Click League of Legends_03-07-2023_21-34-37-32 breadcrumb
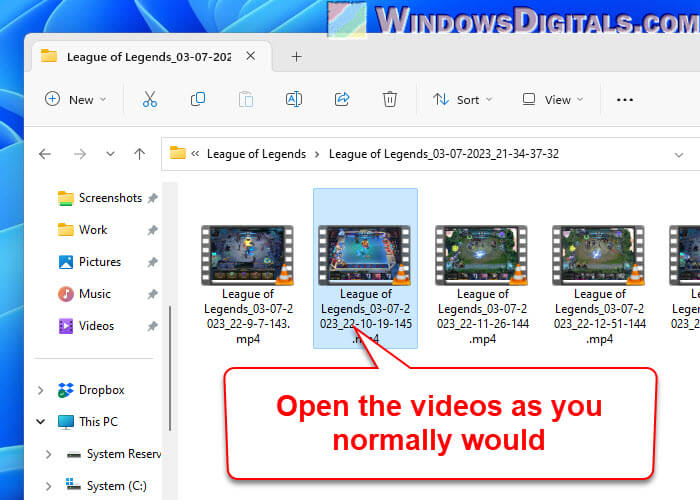This screenshot has height=500, width=700. tap(444, 154)
